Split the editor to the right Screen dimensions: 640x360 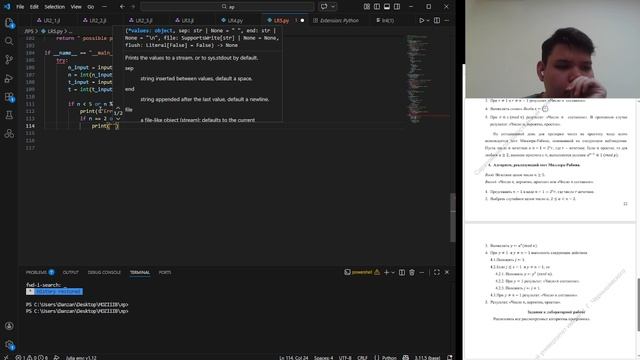(x=437, y=20)
